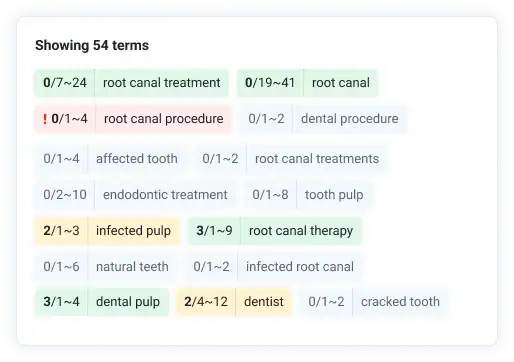
Task: Select the 'root canal treatment' term chip
Action: tap(132, 83)
